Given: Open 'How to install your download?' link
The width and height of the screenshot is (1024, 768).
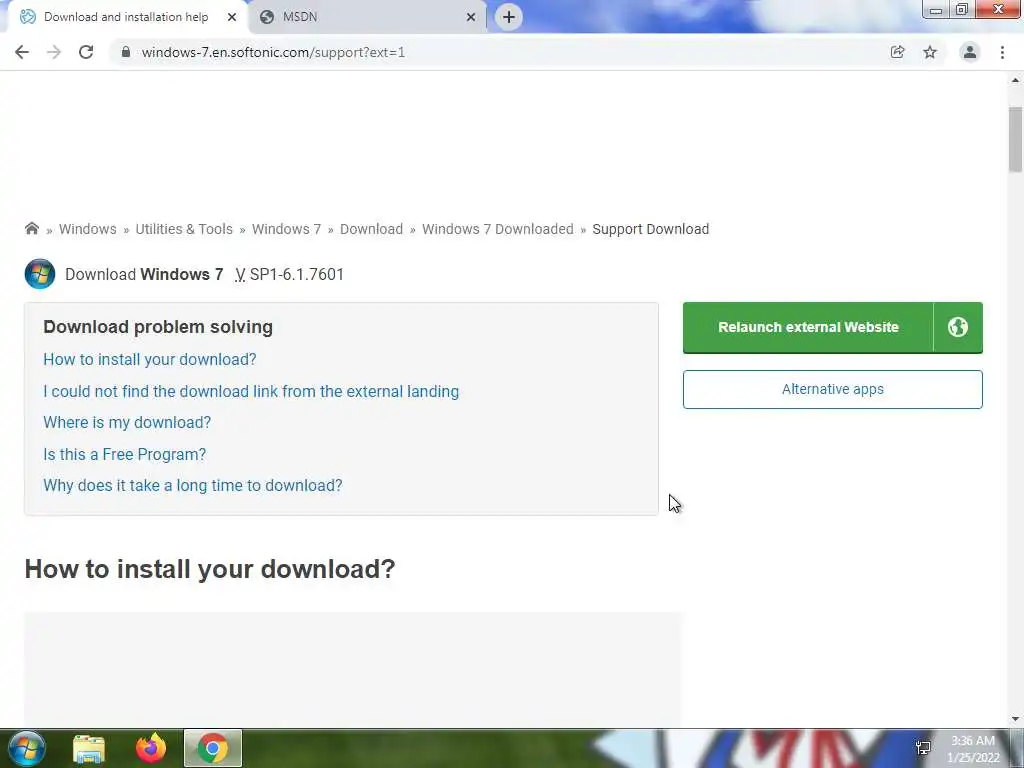Looking at the screenshot, I should (150, 359).
